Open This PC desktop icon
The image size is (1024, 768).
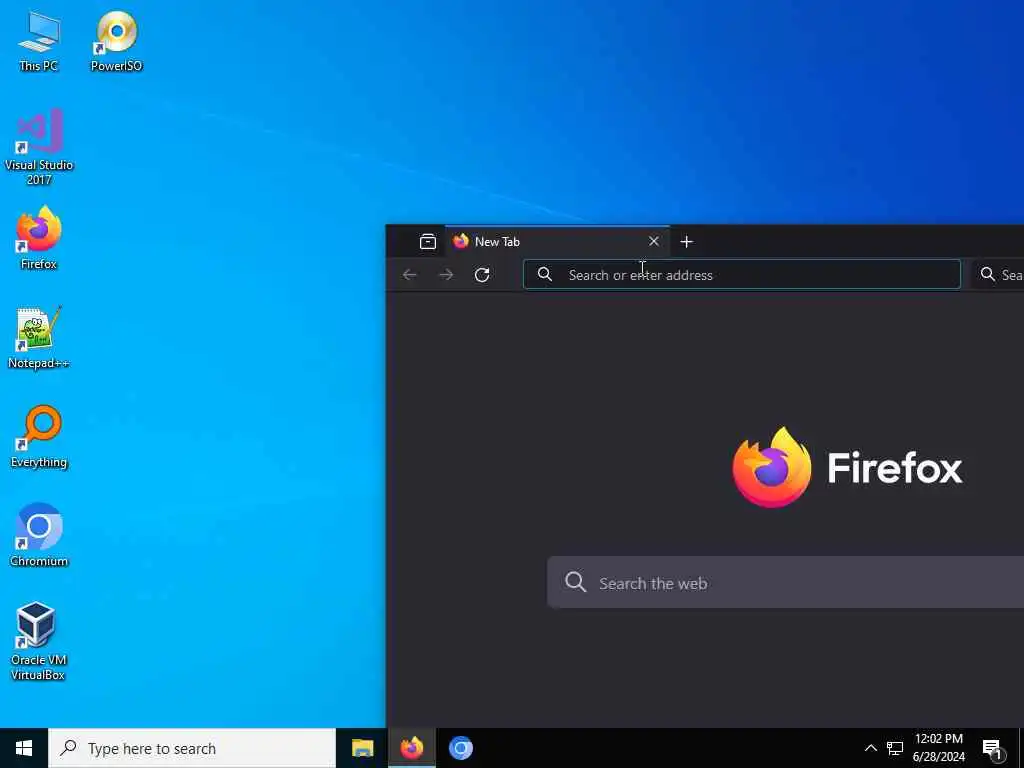pos(39,41)
